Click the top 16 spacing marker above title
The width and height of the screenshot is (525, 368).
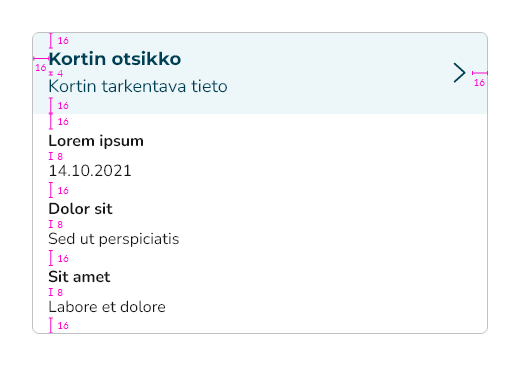[x=59, y=41]
